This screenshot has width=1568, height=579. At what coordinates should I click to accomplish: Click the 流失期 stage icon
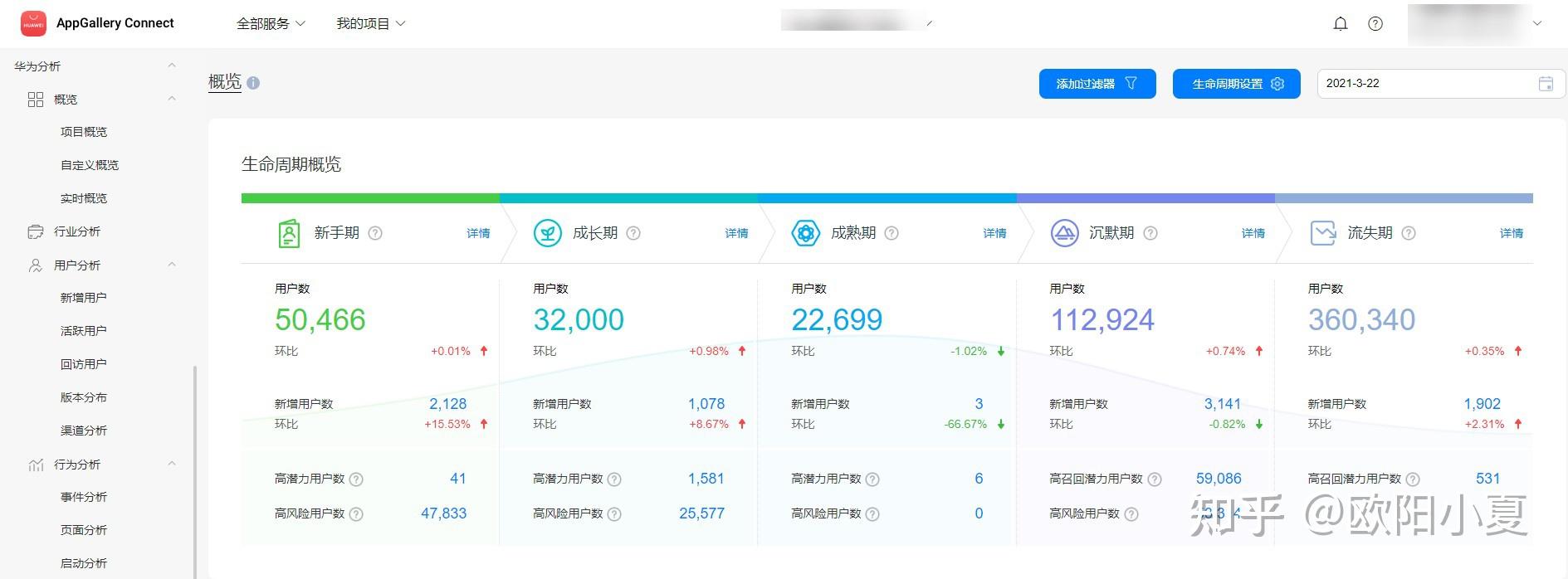click(1323, 233)
